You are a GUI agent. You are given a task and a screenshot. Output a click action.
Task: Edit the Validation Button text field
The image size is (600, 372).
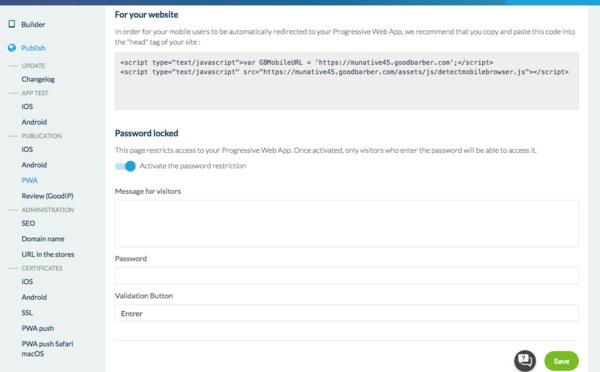(x=347, y=313)
